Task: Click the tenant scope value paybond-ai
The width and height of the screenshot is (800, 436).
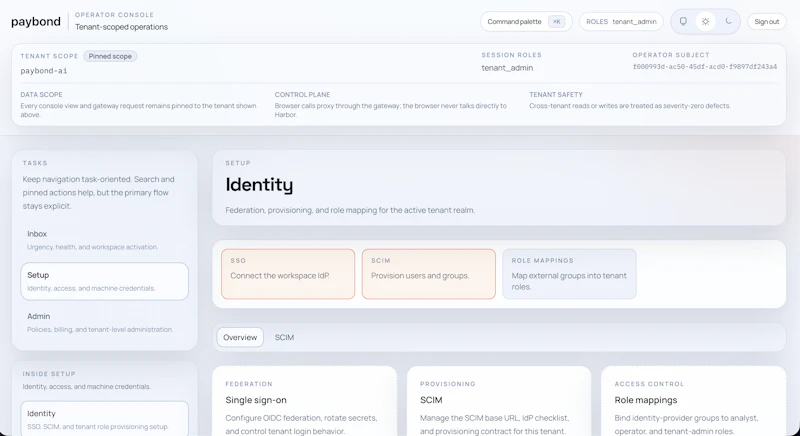Action: (44, 71)
